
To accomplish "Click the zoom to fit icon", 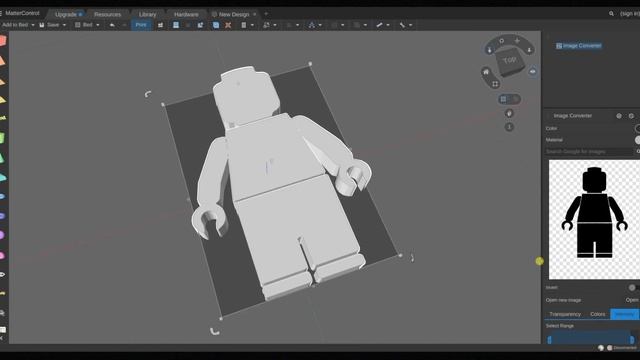I will click(495, 84).
